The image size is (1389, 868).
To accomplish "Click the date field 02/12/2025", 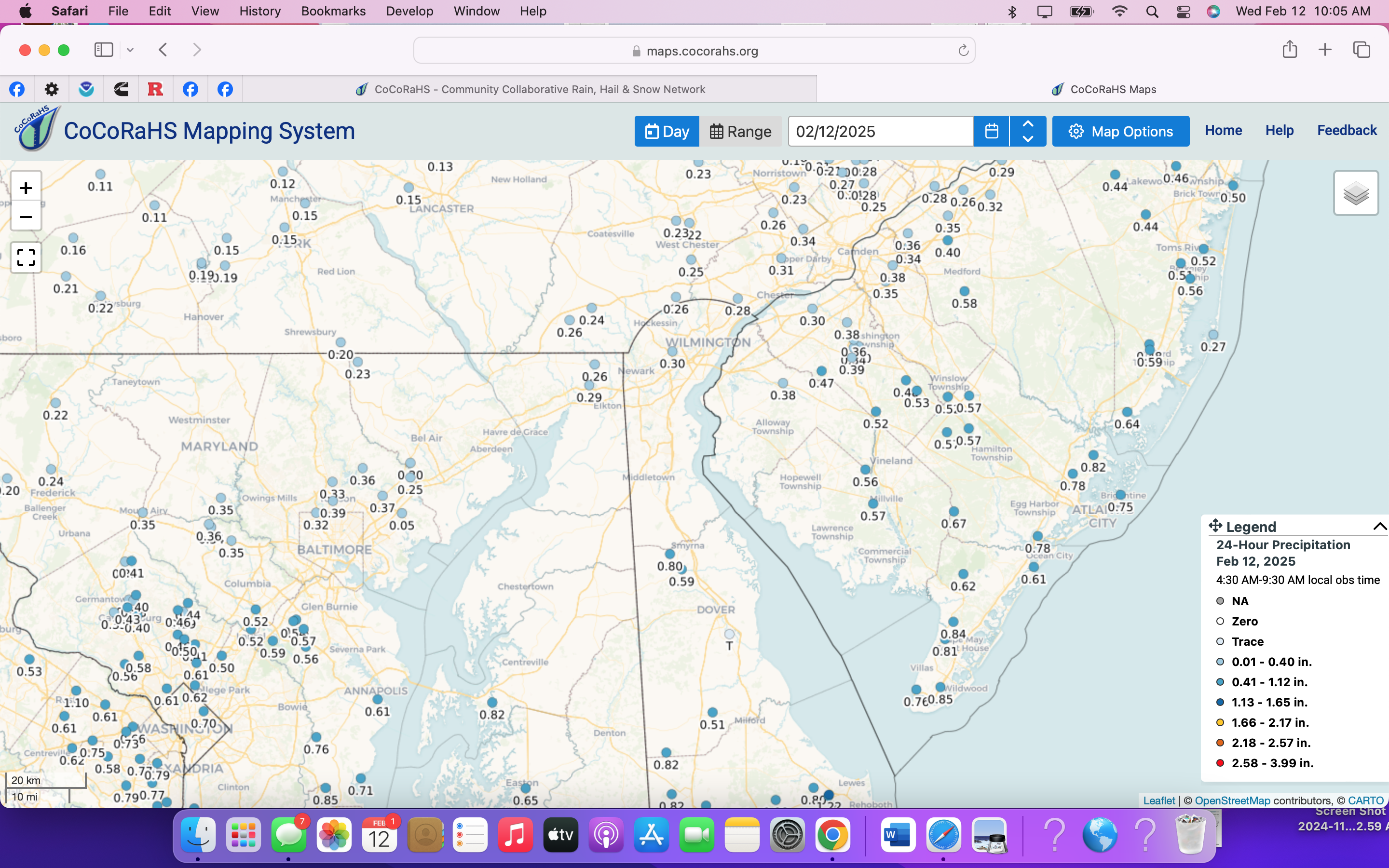I will click(x=881, y=131).
